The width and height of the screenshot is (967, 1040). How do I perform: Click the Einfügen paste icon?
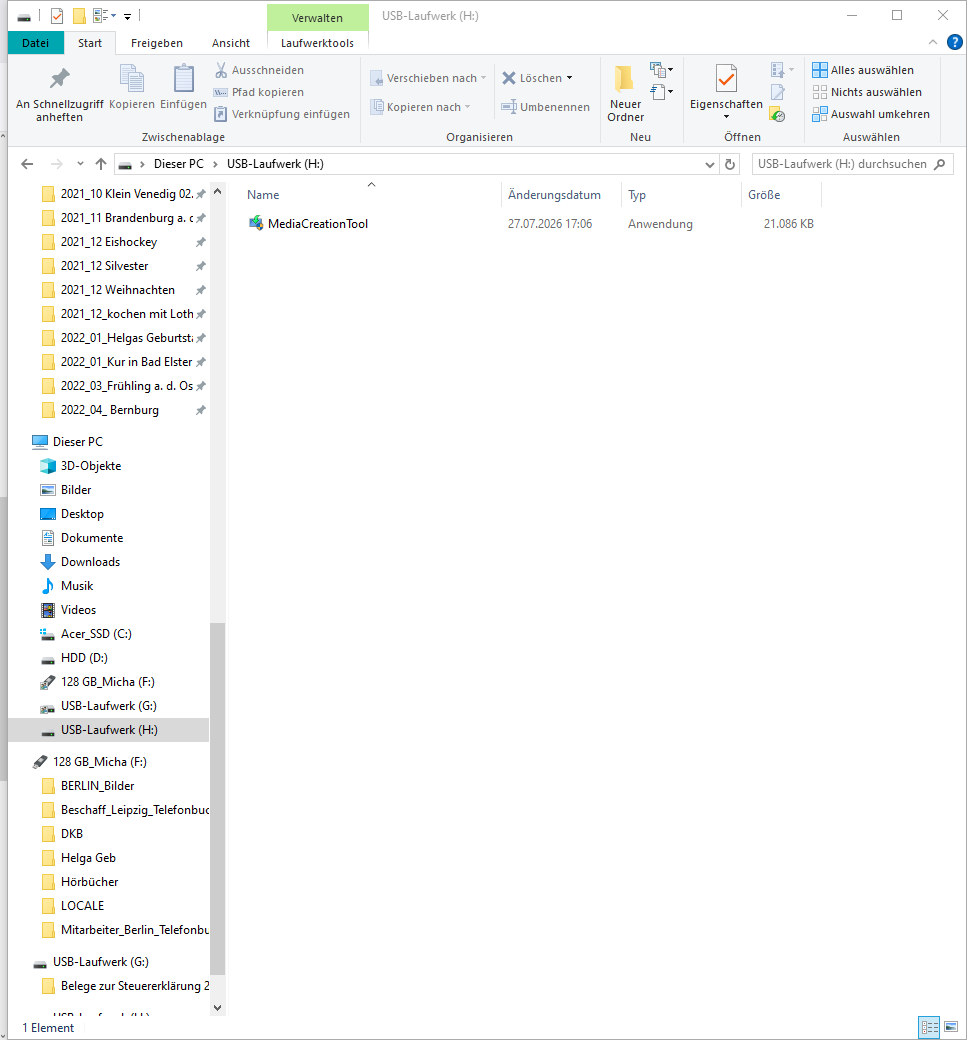point(184,79)
